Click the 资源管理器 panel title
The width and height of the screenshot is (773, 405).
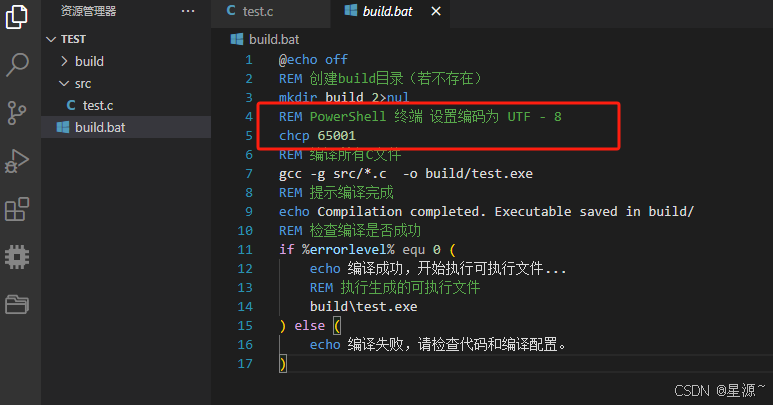89,11
